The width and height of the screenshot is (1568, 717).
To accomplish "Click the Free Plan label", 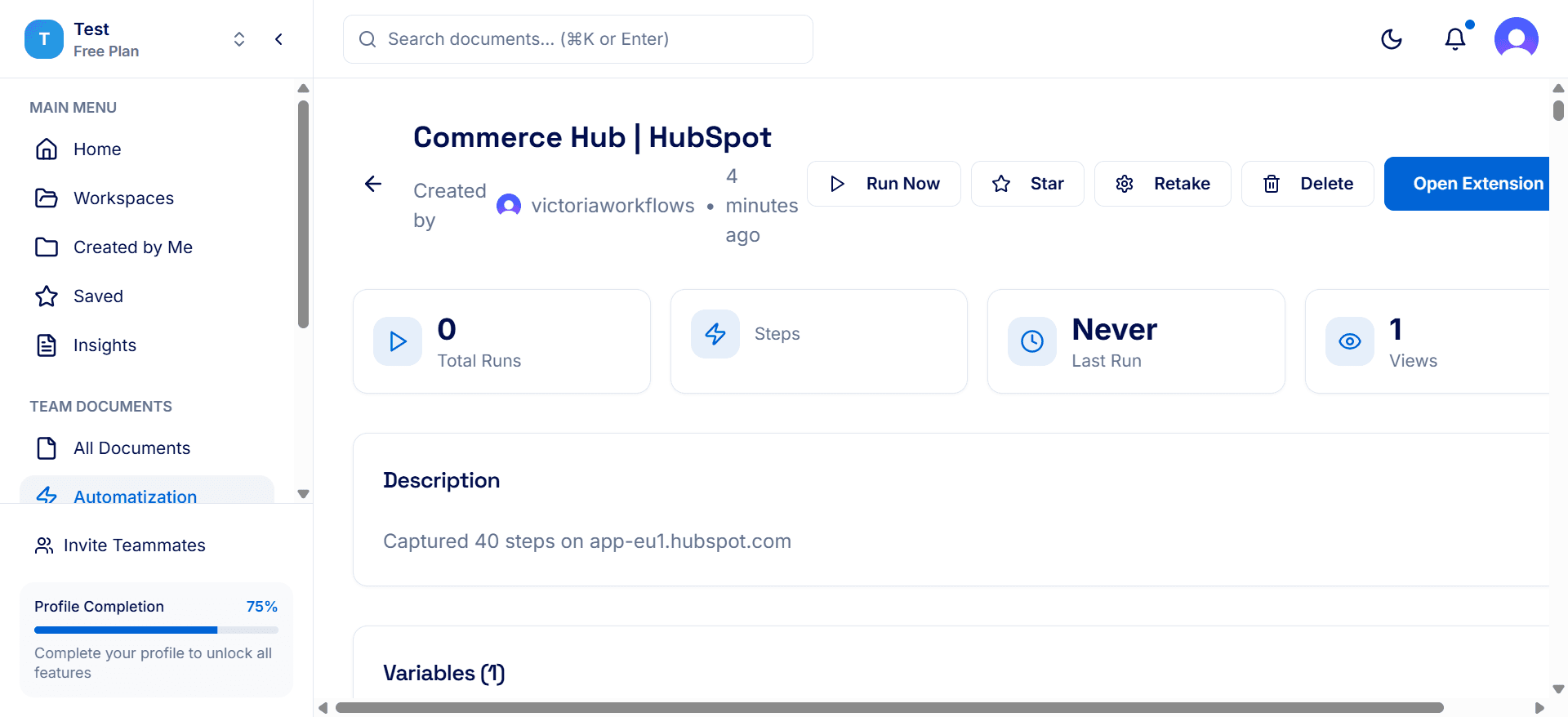I will click(x=106, y=51).
